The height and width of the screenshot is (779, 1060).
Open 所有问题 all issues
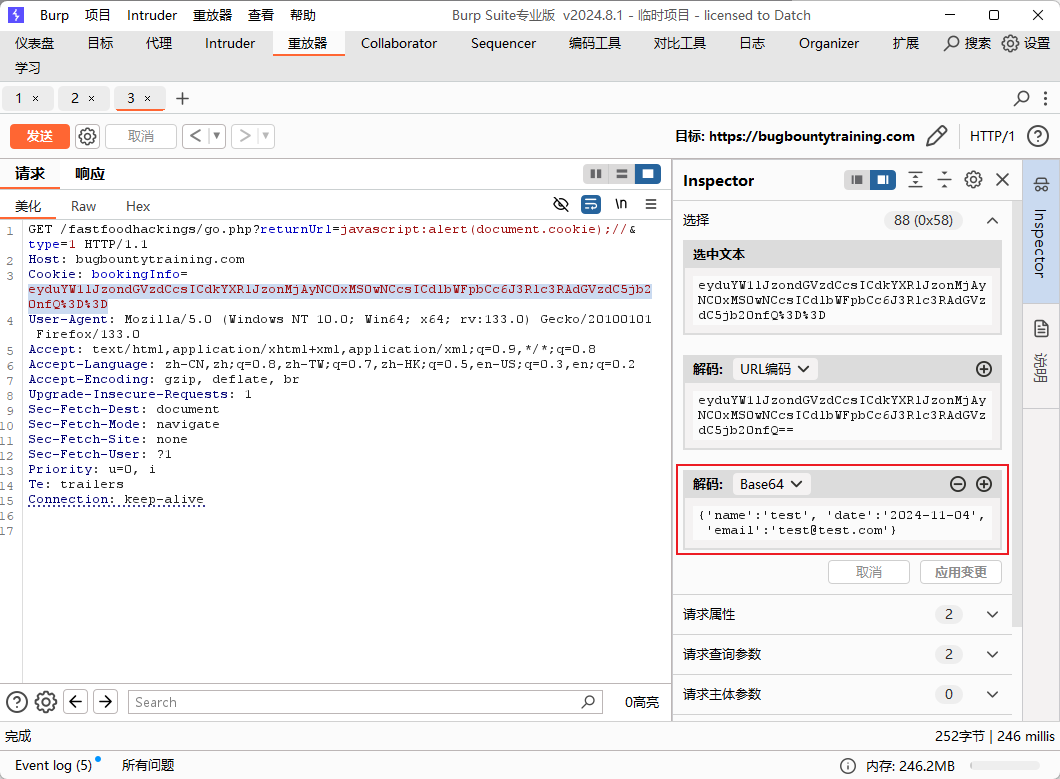coord(148,765)
